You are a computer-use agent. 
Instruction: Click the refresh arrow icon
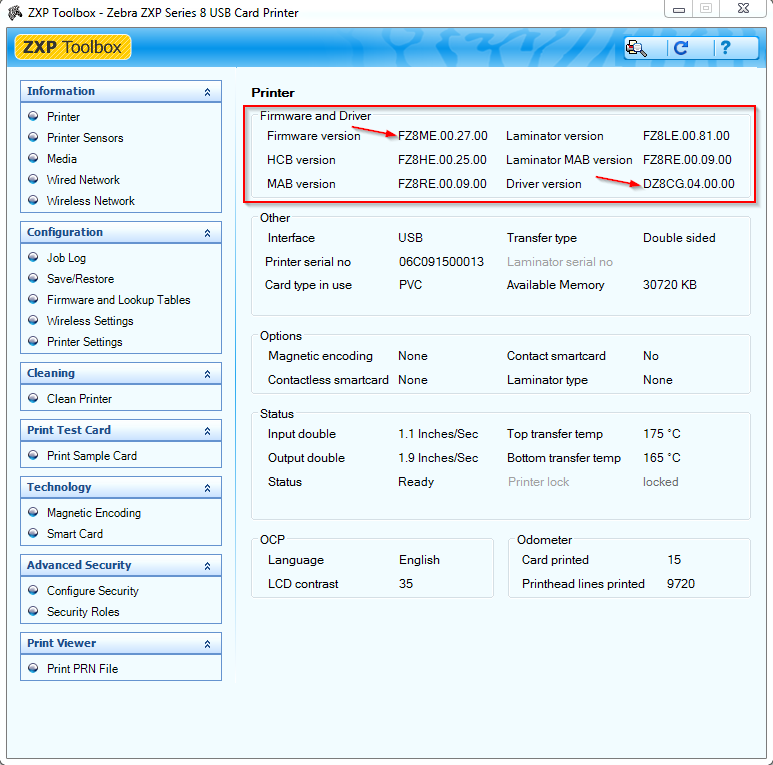tap(682, 48)
